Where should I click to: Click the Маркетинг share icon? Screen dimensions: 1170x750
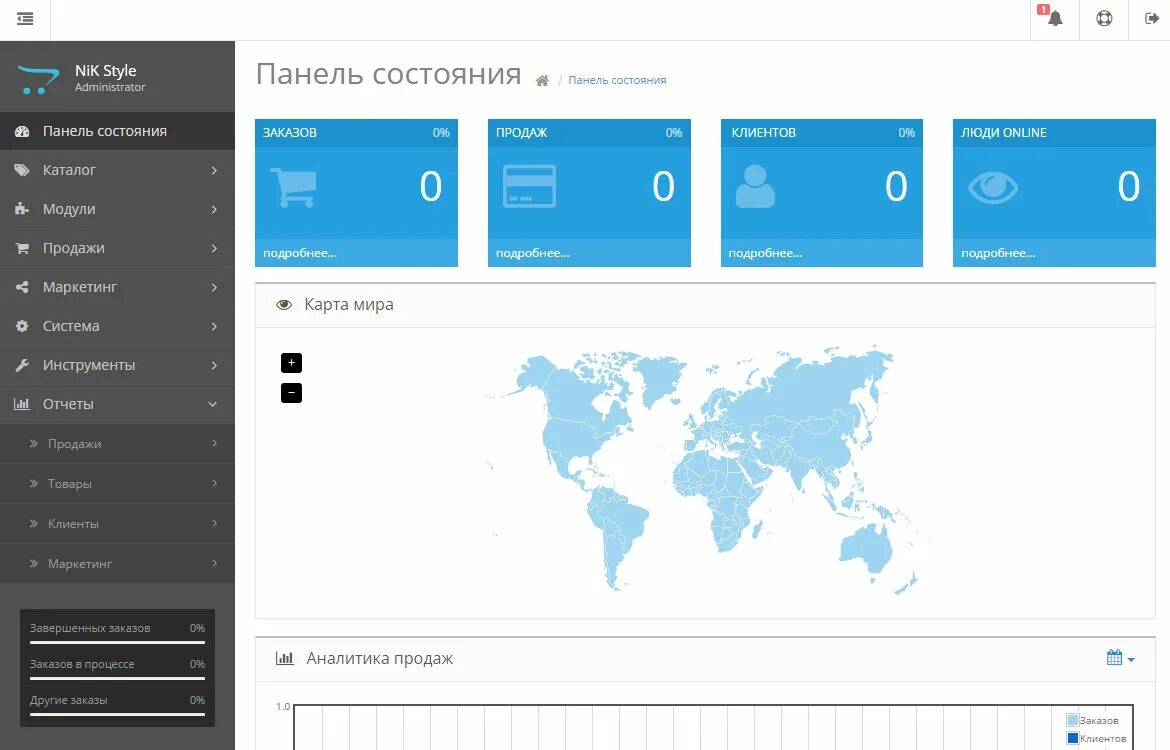coord(22,287)
